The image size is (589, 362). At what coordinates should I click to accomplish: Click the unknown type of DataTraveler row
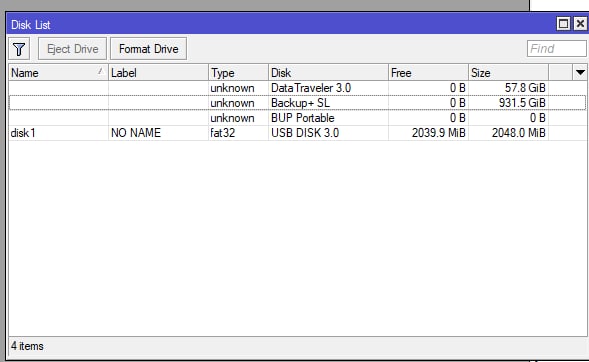(232, 88)
